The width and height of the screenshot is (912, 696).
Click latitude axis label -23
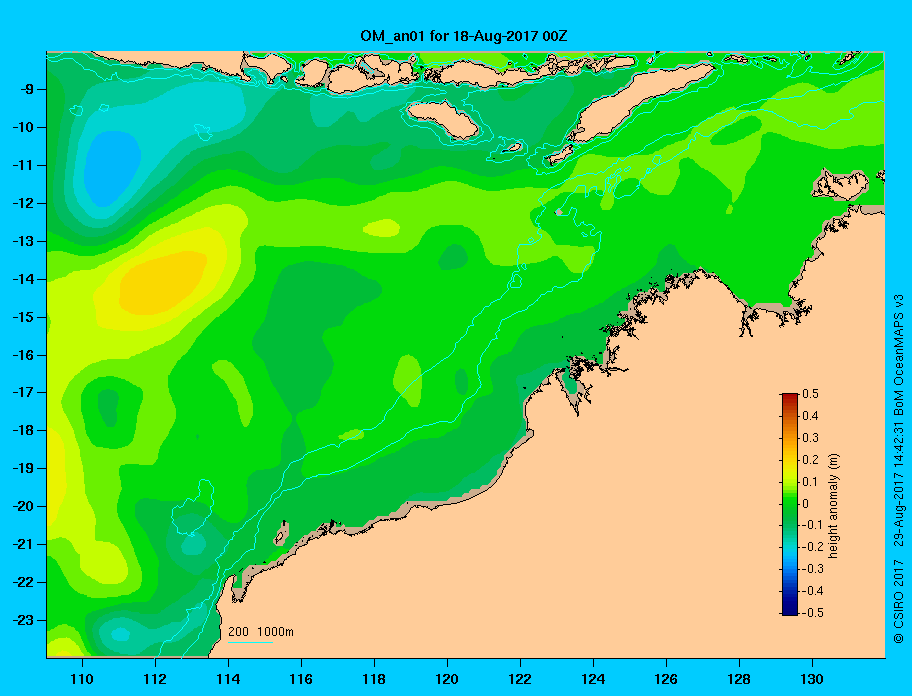[22, 620]
